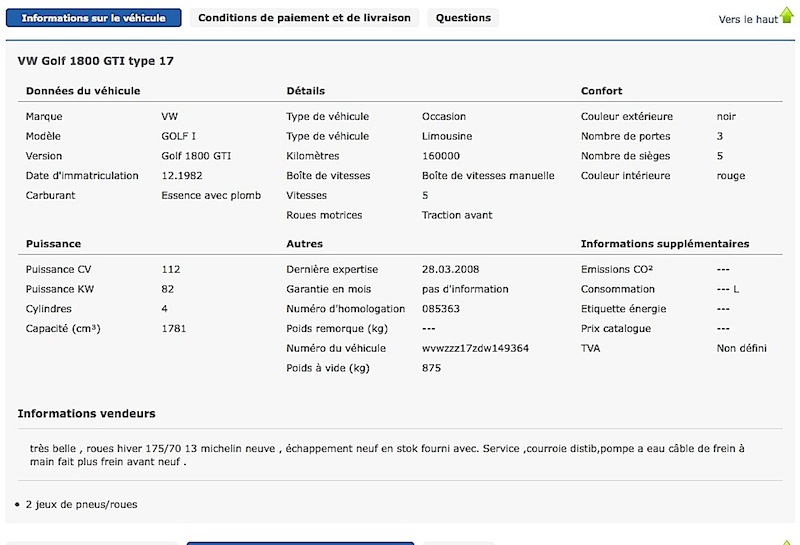Viewport: 800px width, 545px height.
Task: Click the Date d'immatriculation label
Action: click(82, 176)
